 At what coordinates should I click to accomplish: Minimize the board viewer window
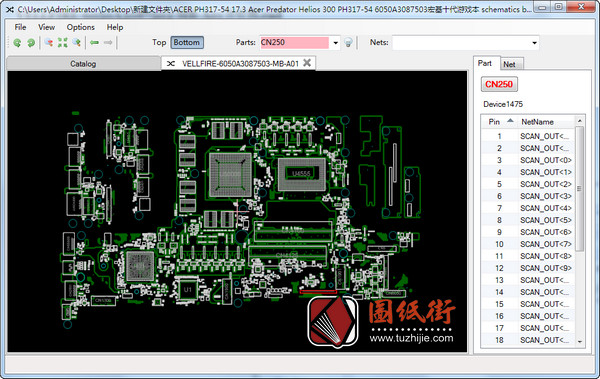[542, 7]
